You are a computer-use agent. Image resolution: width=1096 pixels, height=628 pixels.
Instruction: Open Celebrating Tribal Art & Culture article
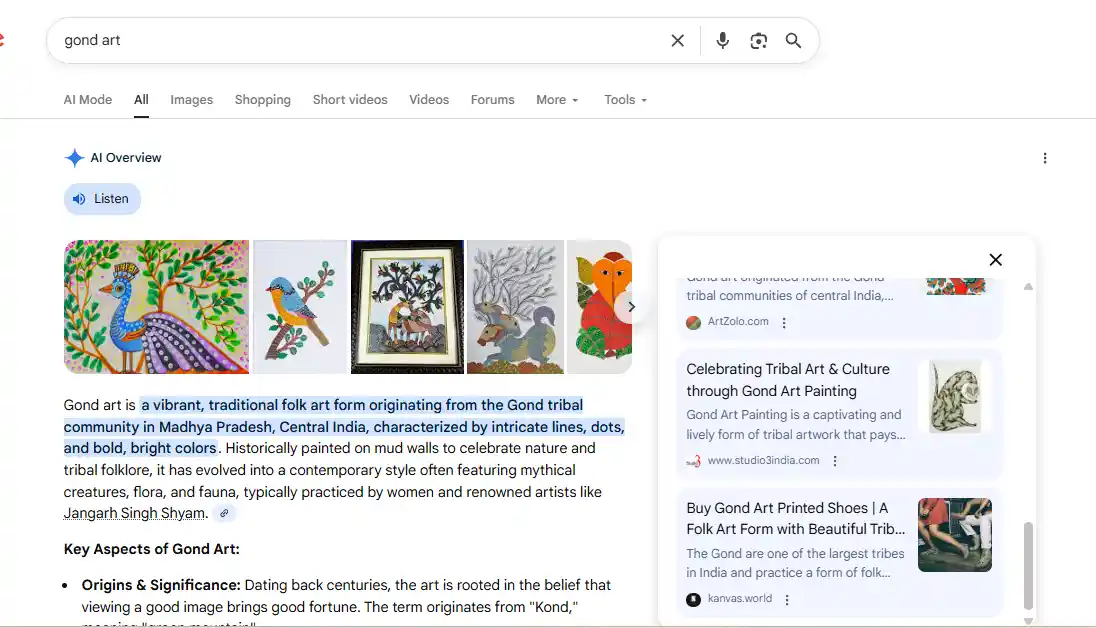[787, 380]
